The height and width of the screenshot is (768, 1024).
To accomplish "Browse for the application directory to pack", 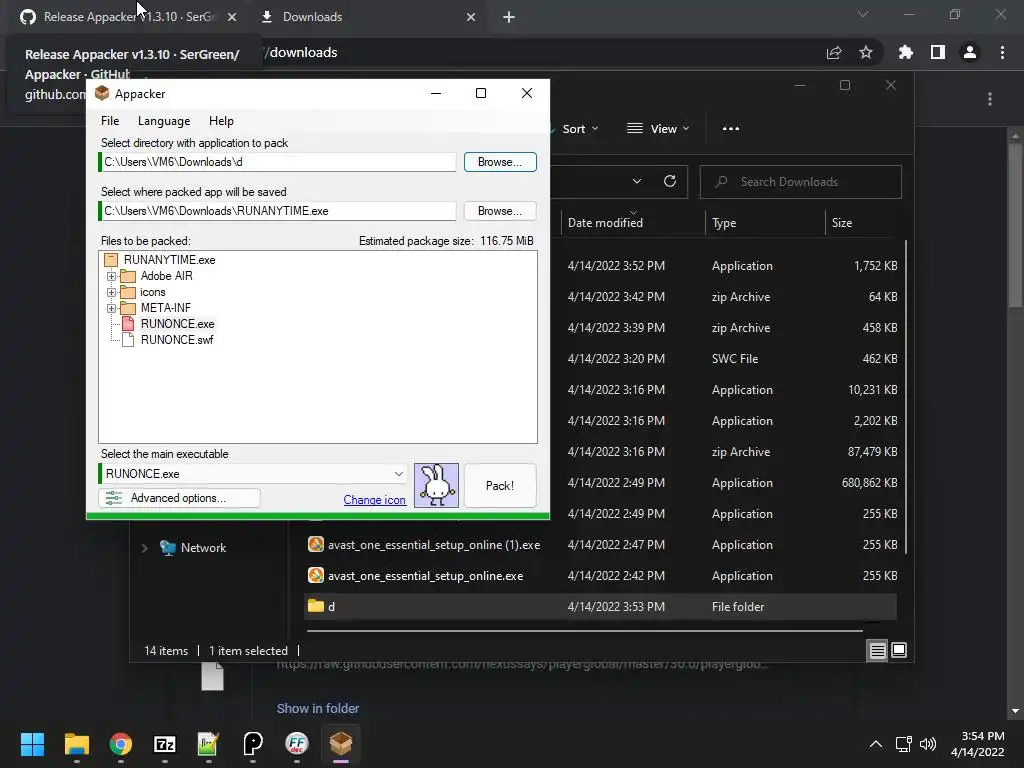I will pyautogui.click(x=500, y=162).
